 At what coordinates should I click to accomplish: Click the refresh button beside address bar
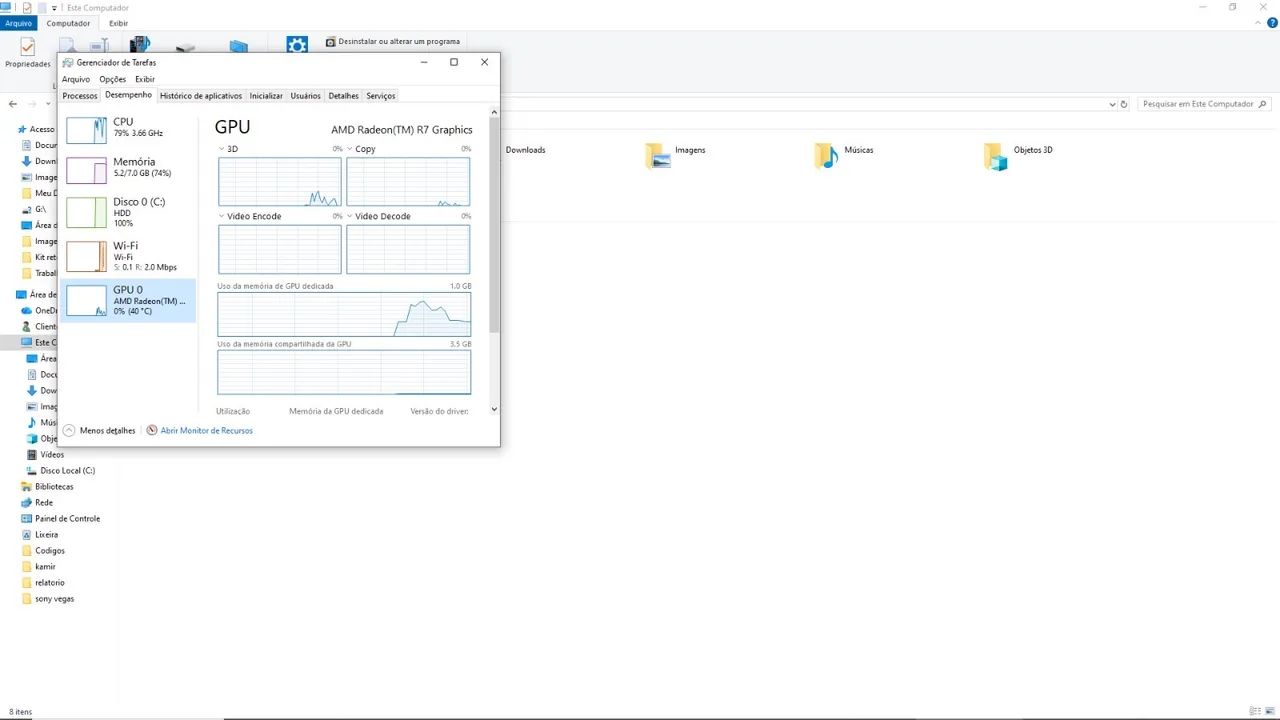[x=1124, y=104]
